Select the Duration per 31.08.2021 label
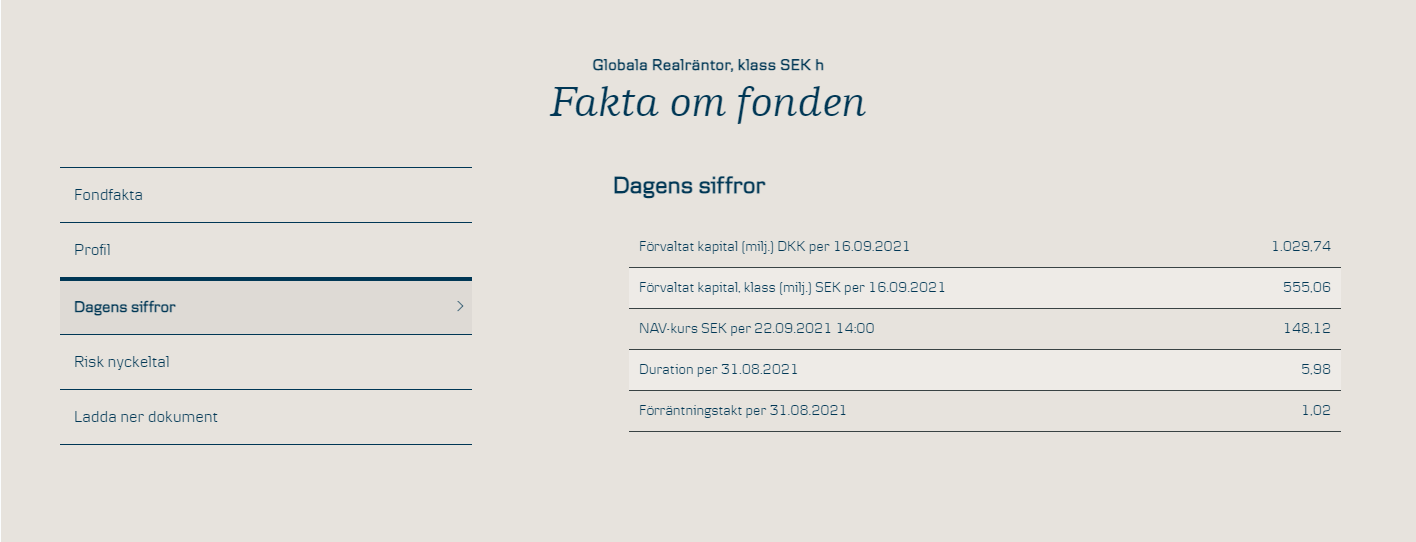 718,369
